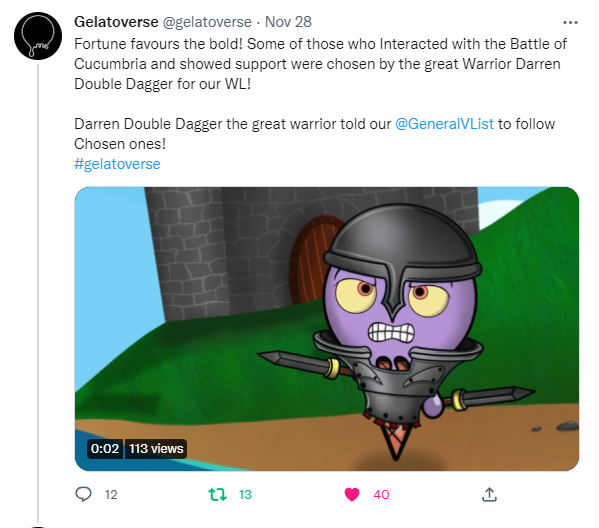Click the like count 40
Image resolution: width=599 pixels, height=528 pixels.
[x=381, y=495]
